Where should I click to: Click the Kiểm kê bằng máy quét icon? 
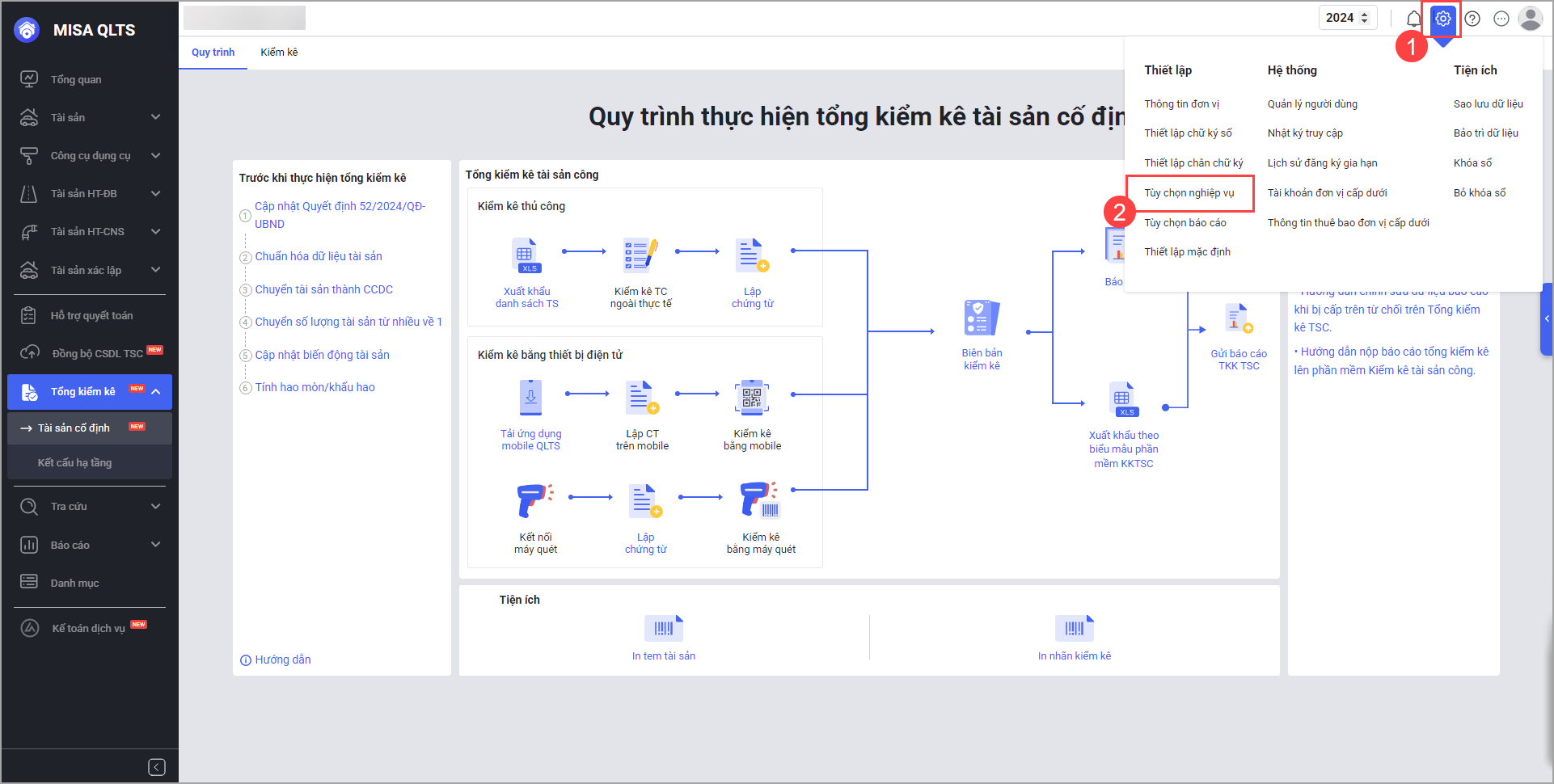(760, 500)
